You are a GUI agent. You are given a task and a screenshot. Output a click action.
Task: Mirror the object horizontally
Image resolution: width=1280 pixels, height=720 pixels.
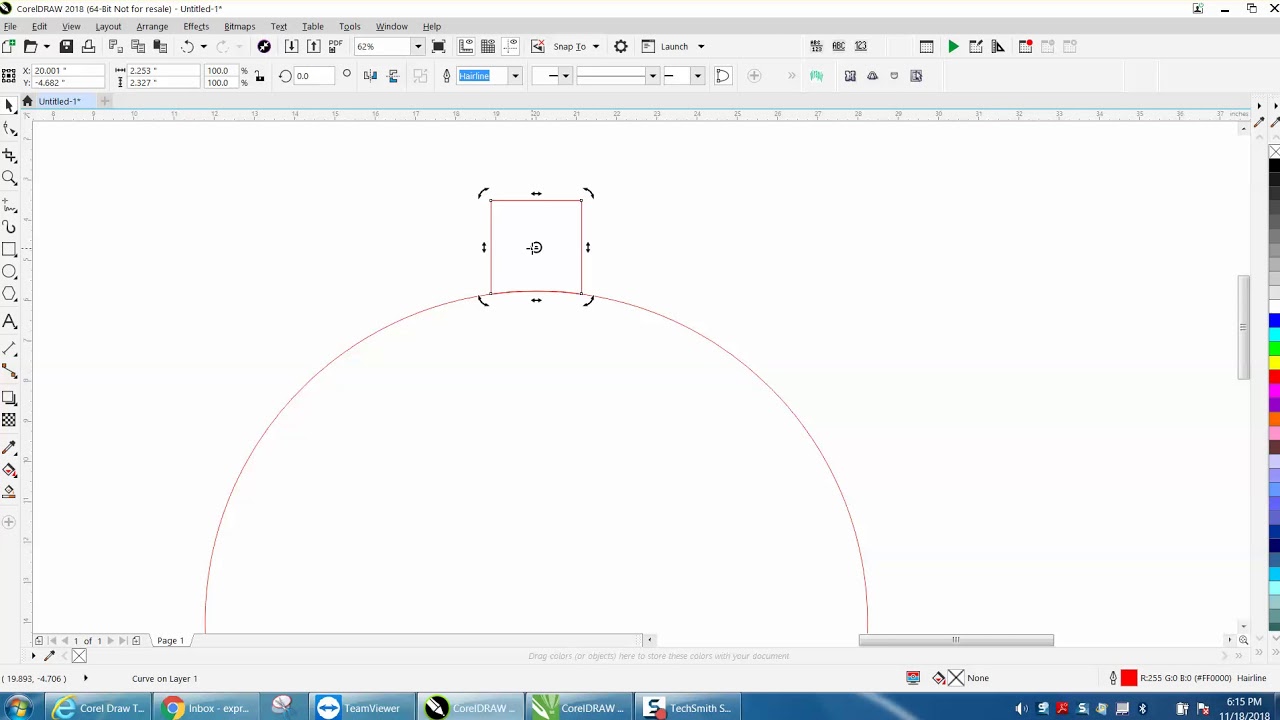click(x=370, y=76)
